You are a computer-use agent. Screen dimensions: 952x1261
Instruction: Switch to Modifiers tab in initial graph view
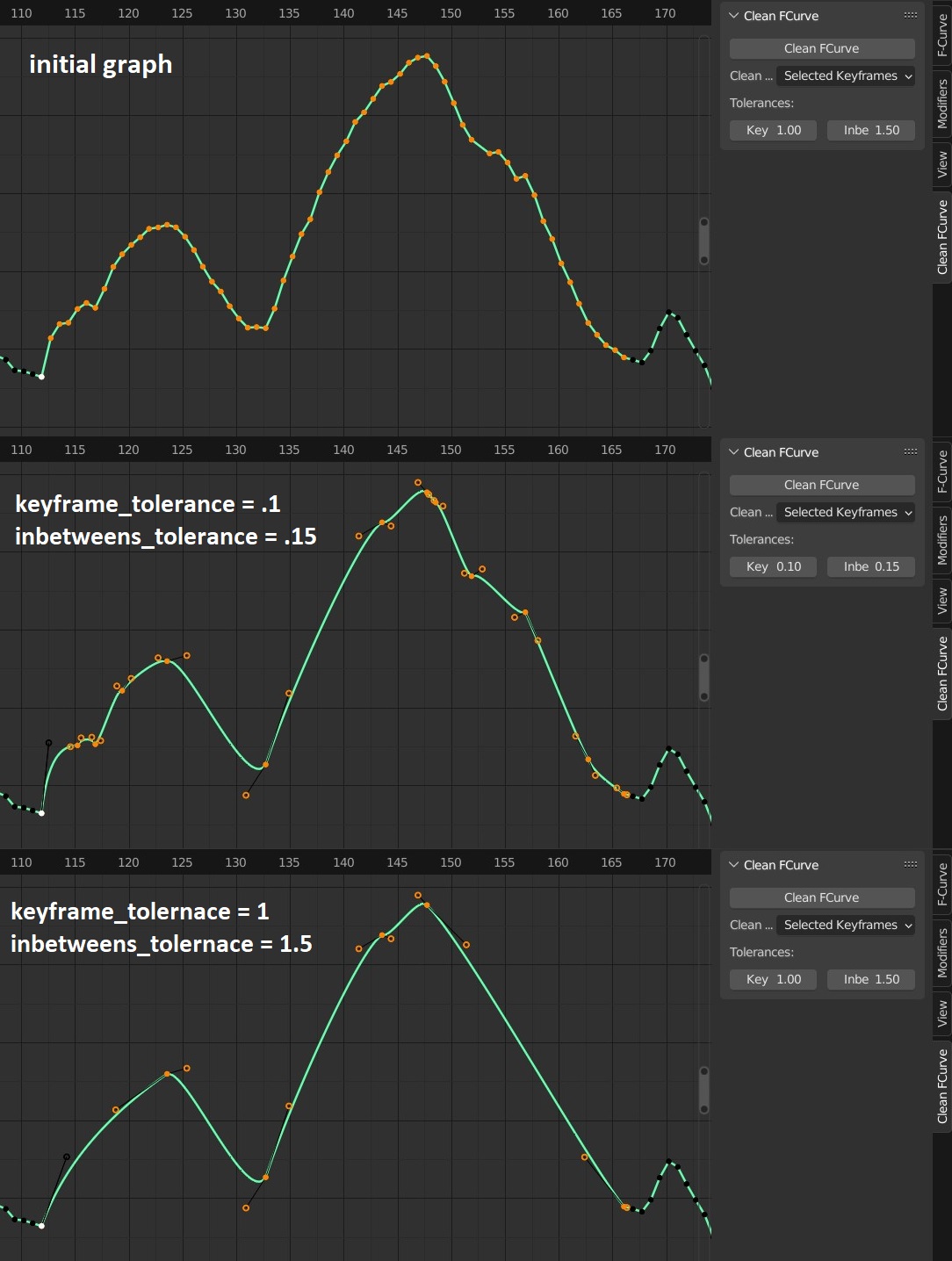tap(942, 104)
